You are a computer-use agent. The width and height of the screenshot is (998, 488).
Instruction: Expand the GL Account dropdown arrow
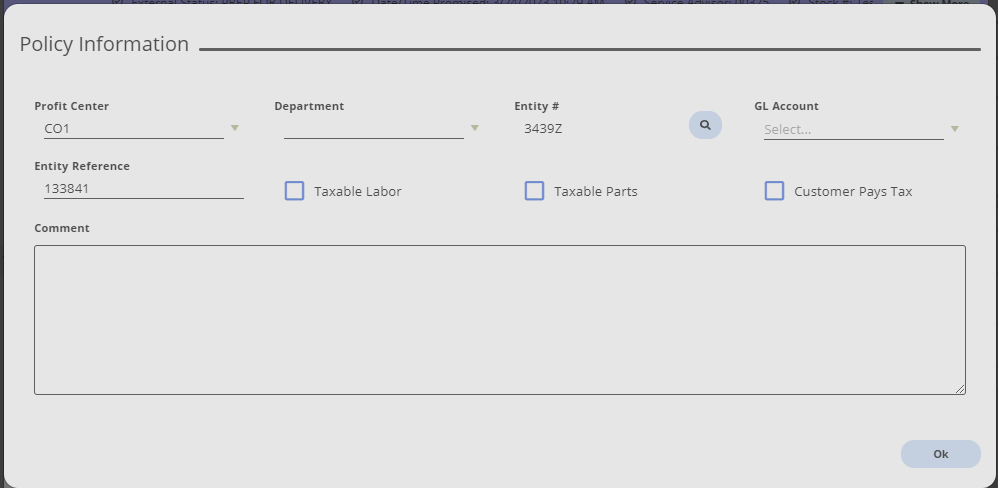[x=955, y=129]
